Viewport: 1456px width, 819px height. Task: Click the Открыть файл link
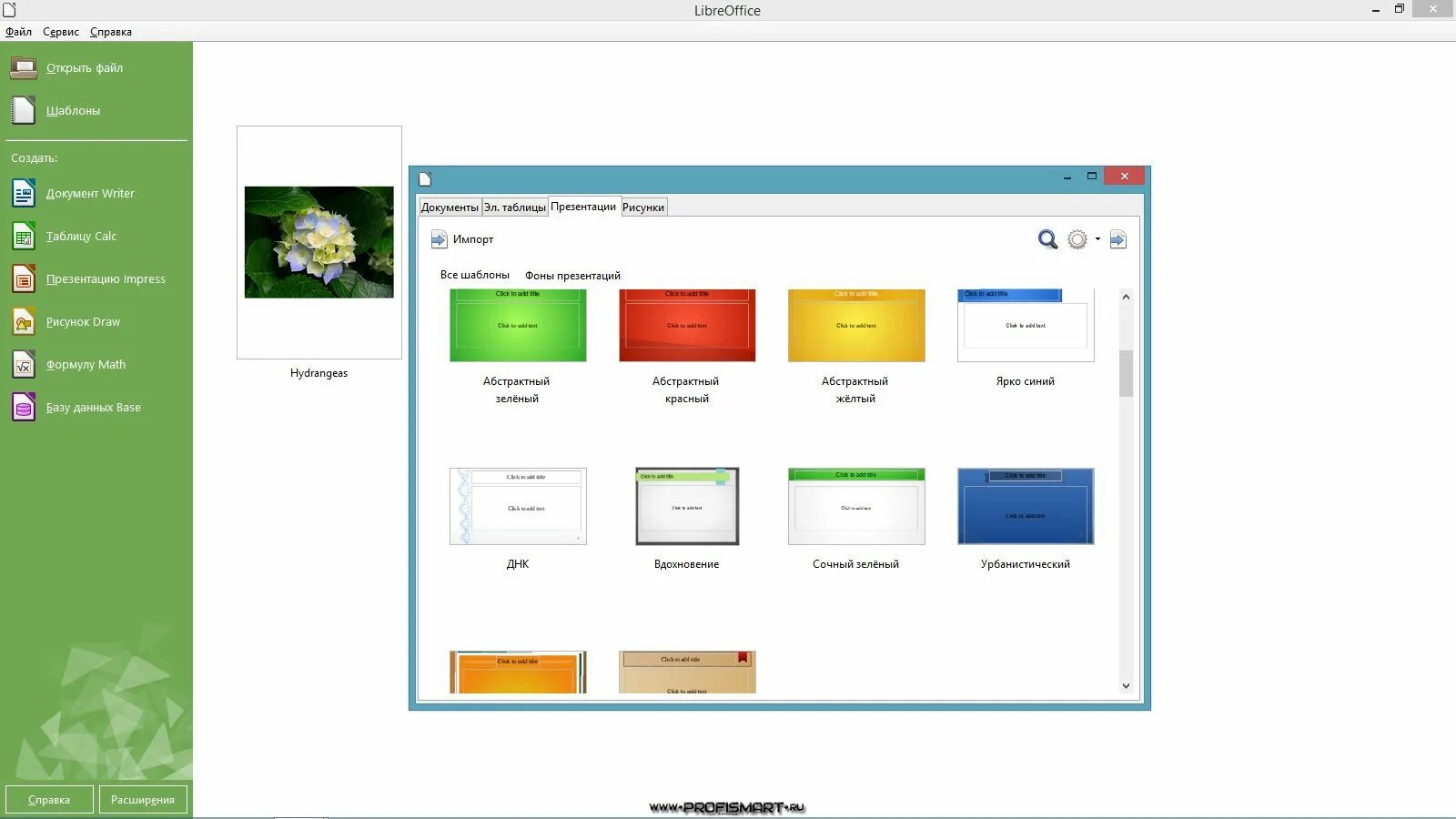[85, 68]
